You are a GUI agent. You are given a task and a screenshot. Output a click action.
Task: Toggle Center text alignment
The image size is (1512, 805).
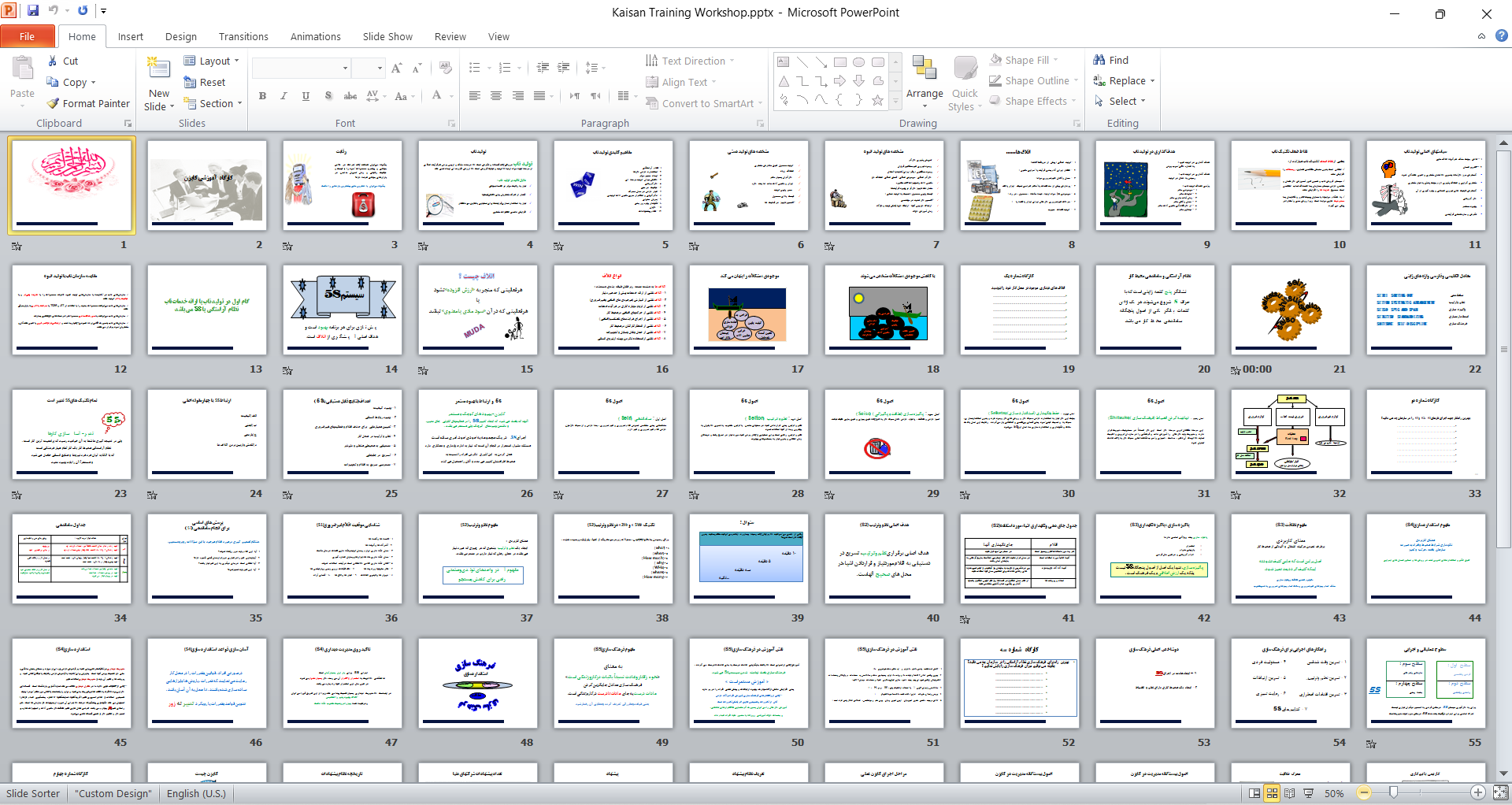click(496, 95)
